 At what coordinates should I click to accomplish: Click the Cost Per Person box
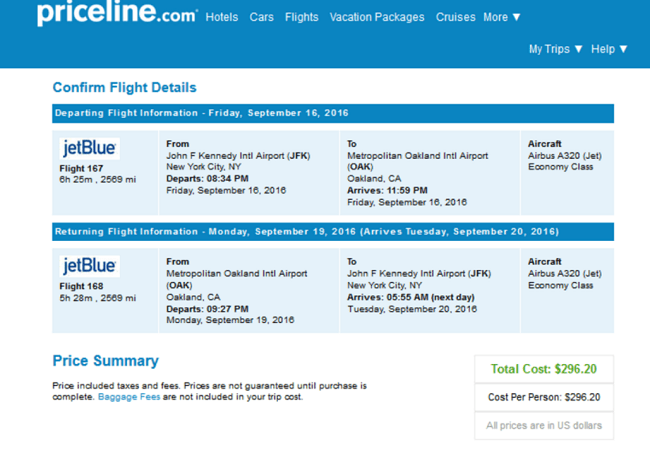click(544, 397)
